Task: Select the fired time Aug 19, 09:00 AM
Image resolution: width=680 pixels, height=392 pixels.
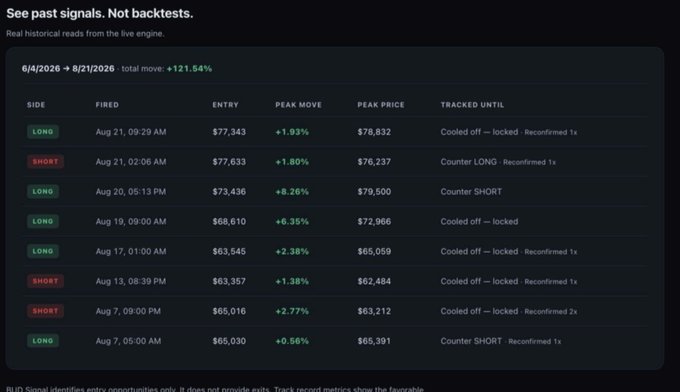Action: click(131, 222)
